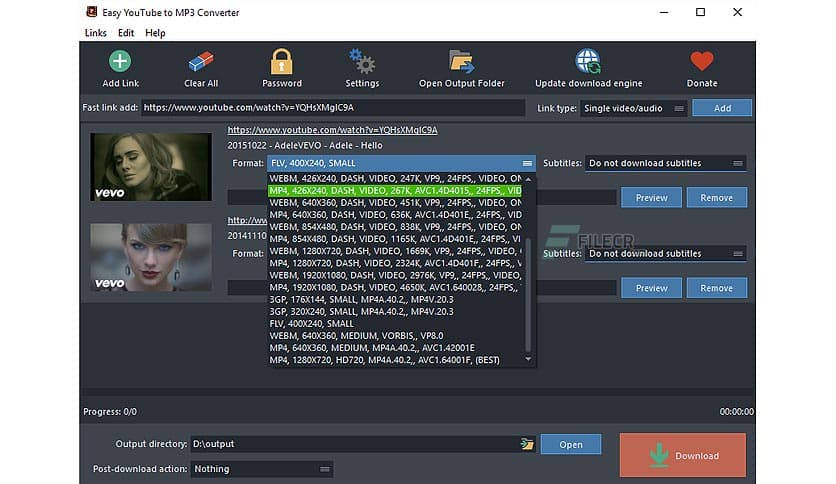Open the Help menu
The height and width of the screenshot is (484, 836).
[155, 33]
